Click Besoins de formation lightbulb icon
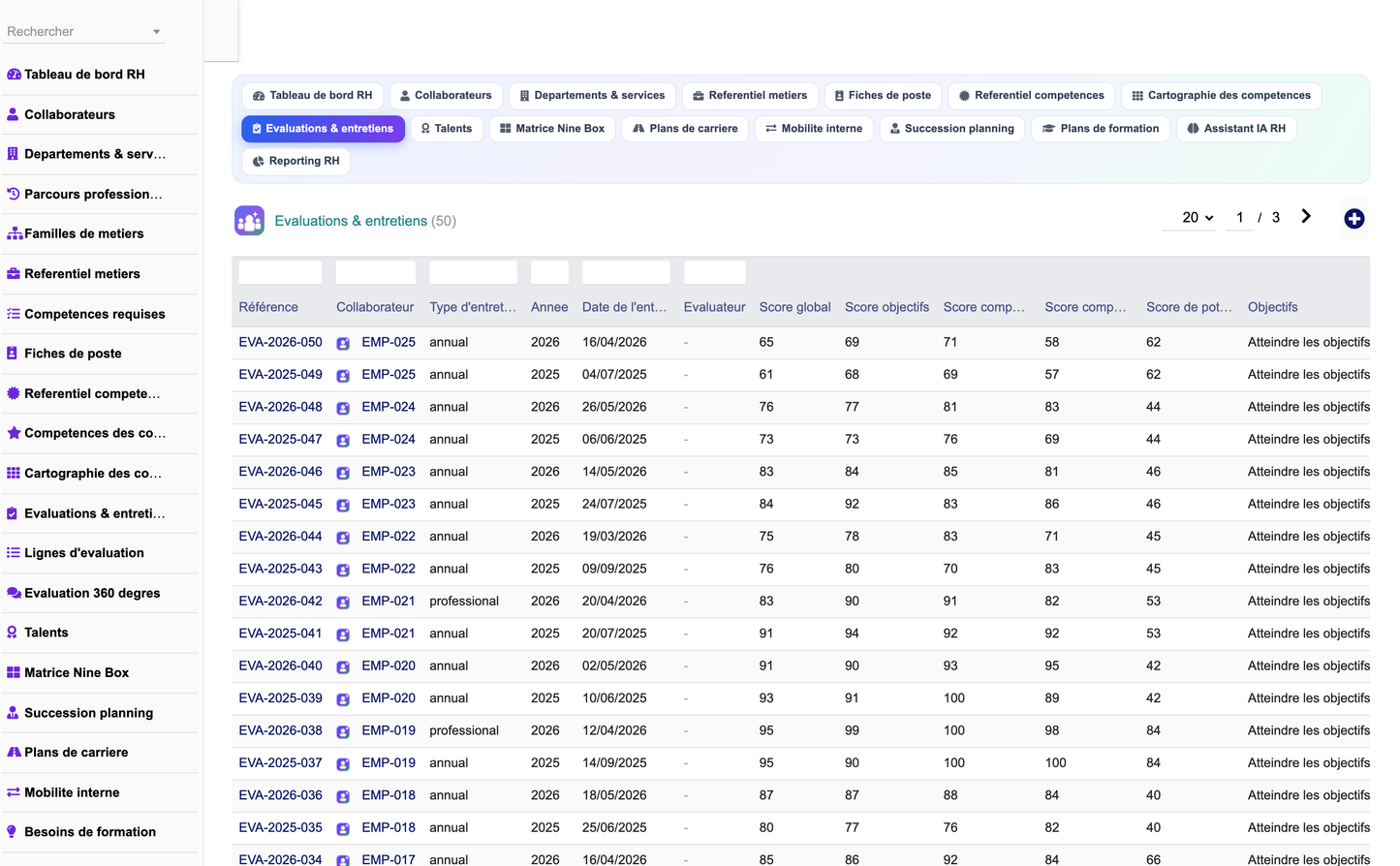The height and width of the screenshot is (866, 1400). pos(12,832)
